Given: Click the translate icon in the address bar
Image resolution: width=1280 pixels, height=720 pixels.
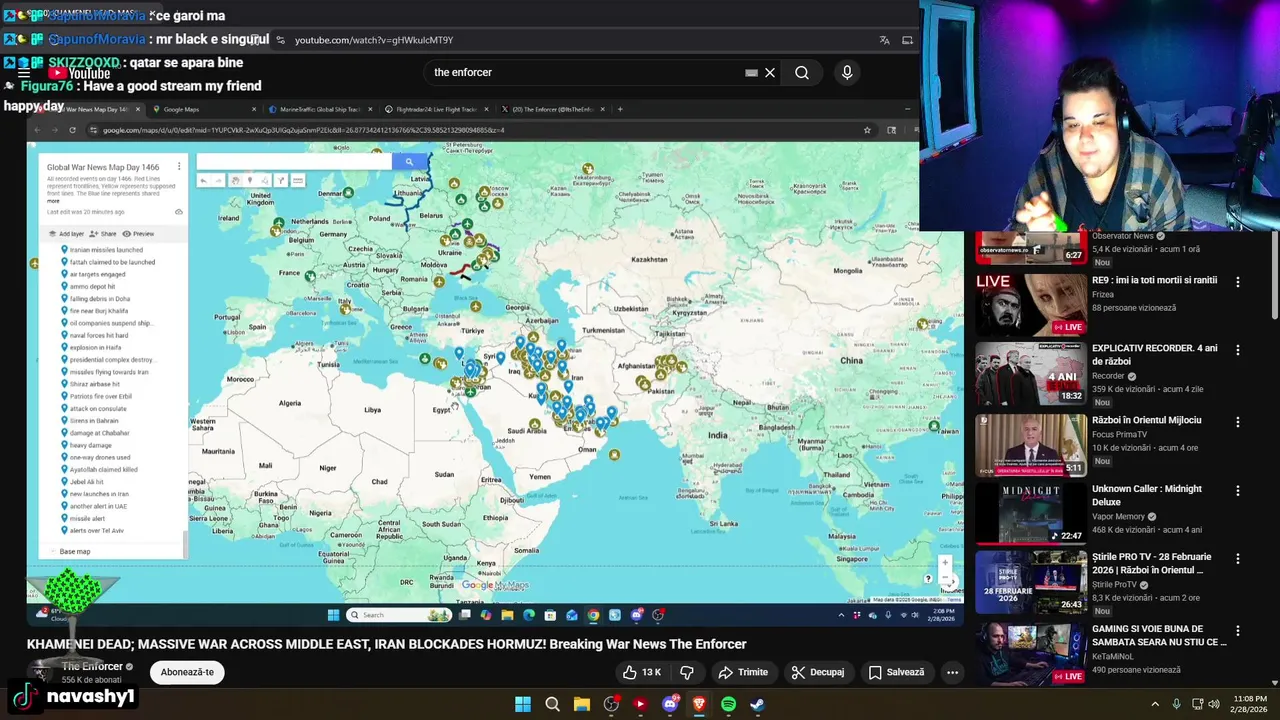Looking at the screenshot, I should pyautogui.click(x=884, y=40).
